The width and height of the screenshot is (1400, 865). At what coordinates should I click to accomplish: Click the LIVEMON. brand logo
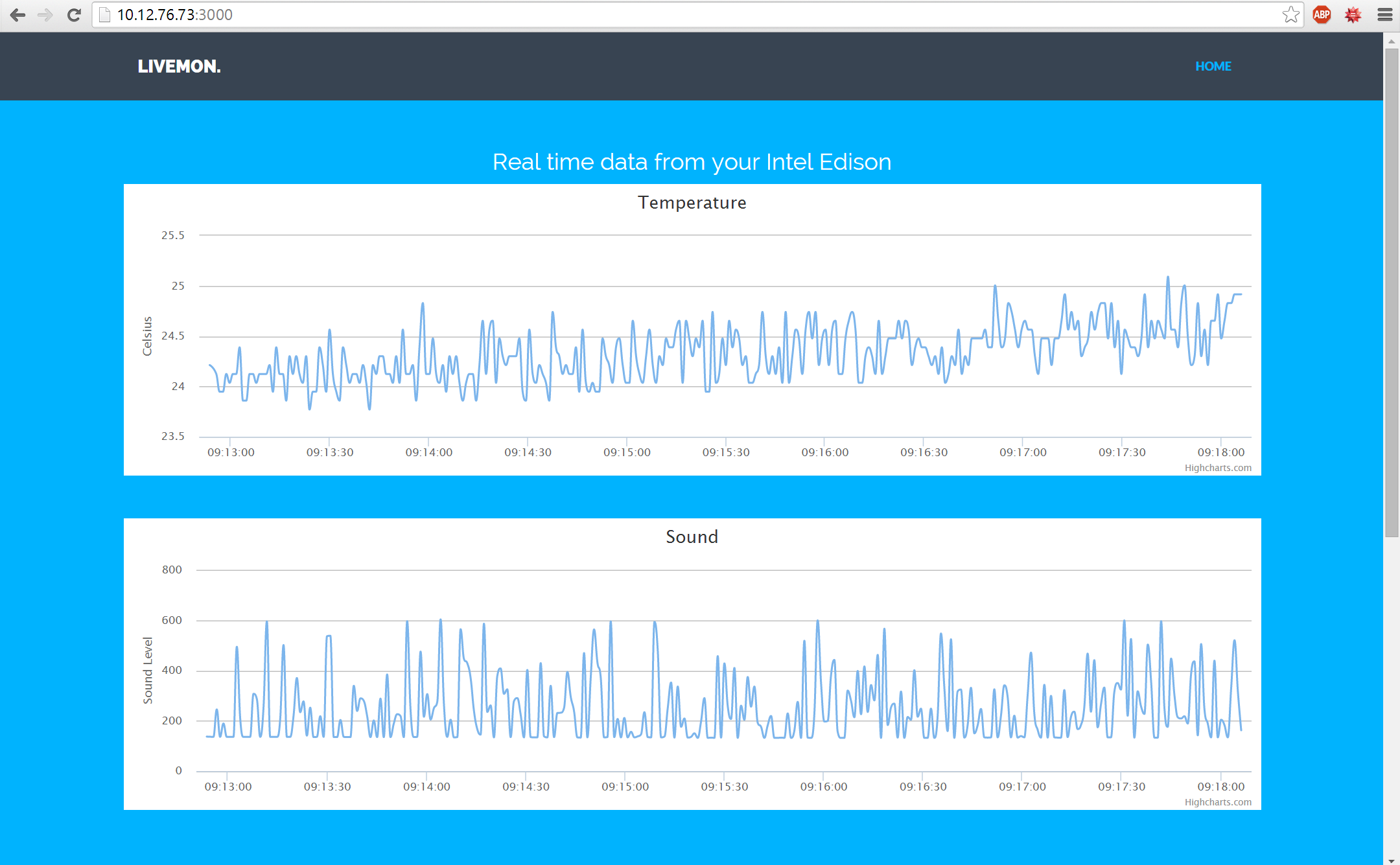coord(179,66)
